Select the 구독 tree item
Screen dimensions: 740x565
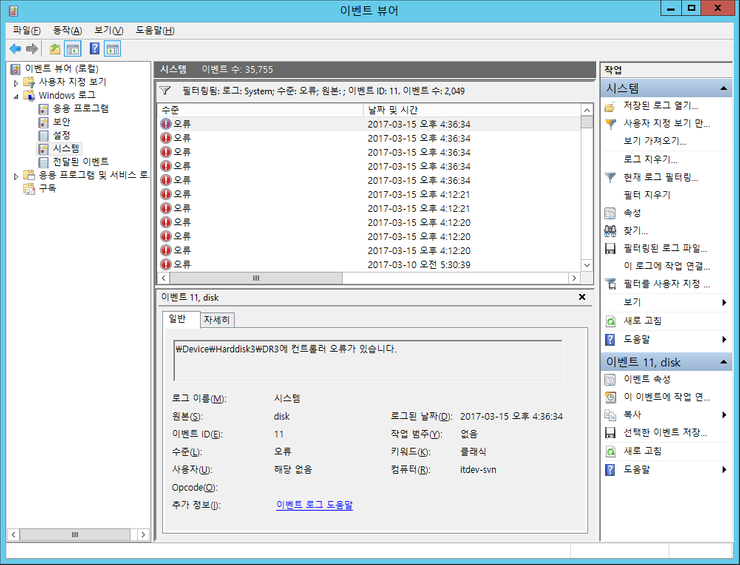pyautogui.click(x=47, y=188)
